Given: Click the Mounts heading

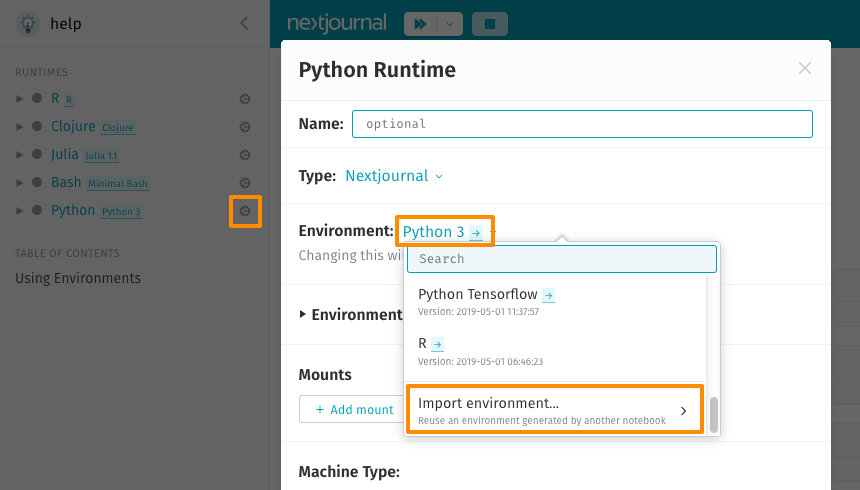Looking at the screenshot, I should coord(325,375).
